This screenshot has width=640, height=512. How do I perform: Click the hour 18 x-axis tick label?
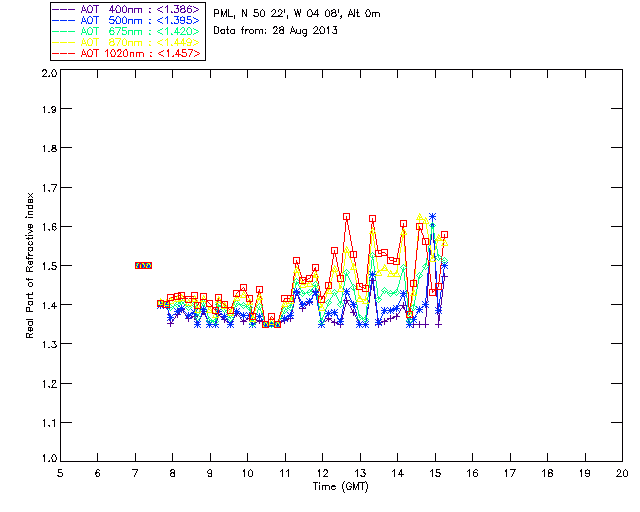(548, 473)
